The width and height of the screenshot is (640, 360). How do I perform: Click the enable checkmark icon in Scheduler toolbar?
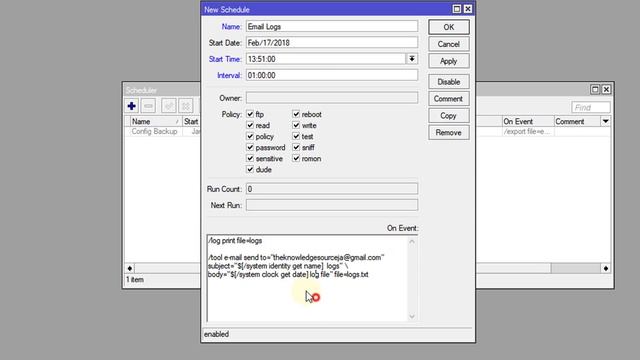pyautogui.click(x=169, y=106)
